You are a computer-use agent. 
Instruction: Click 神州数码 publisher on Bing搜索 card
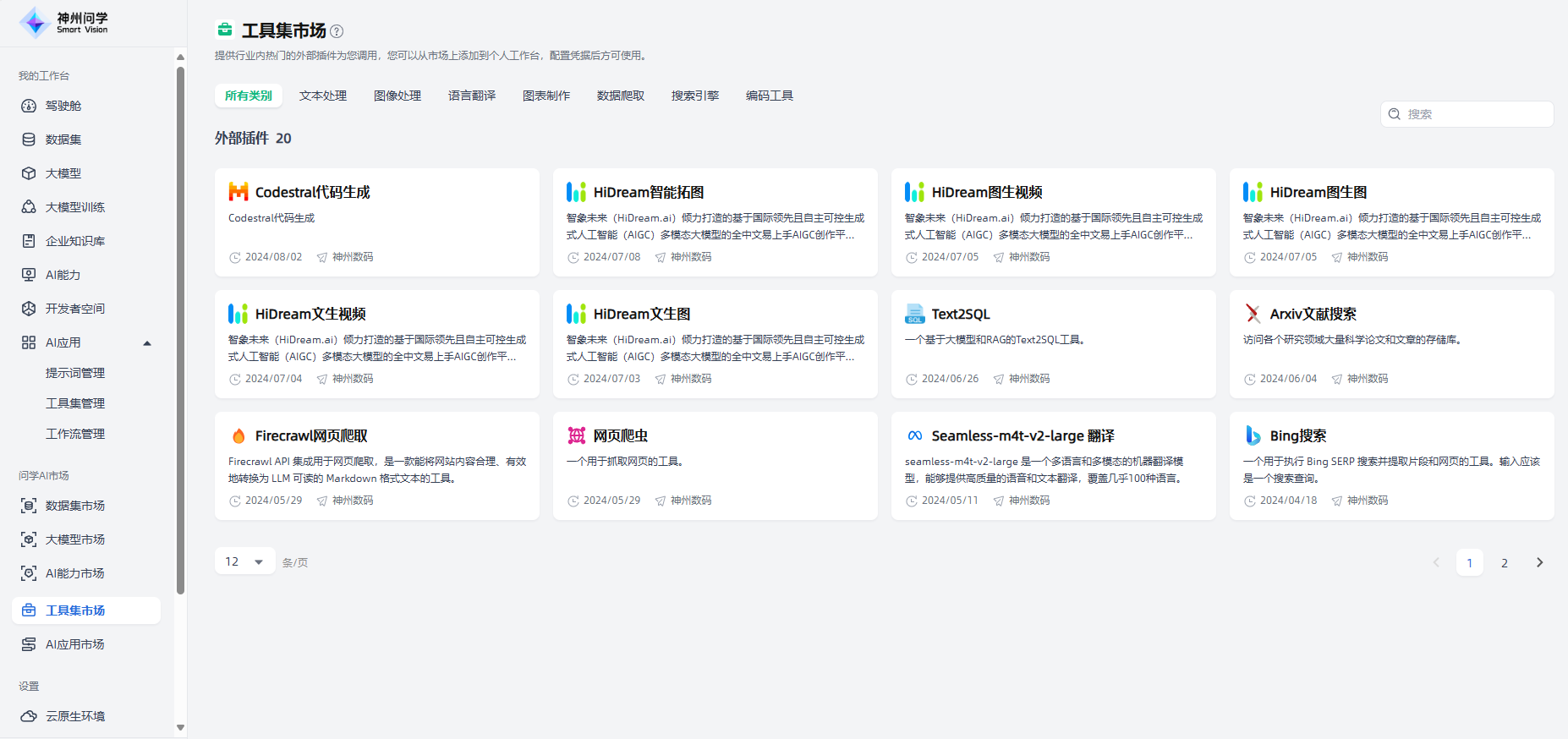tap(1368, 501)
